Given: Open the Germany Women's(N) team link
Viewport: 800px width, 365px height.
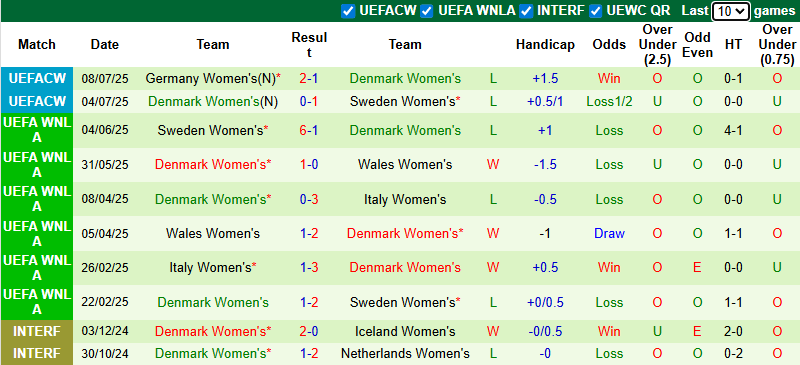Looking at the screenshot, I should point(210,79).
